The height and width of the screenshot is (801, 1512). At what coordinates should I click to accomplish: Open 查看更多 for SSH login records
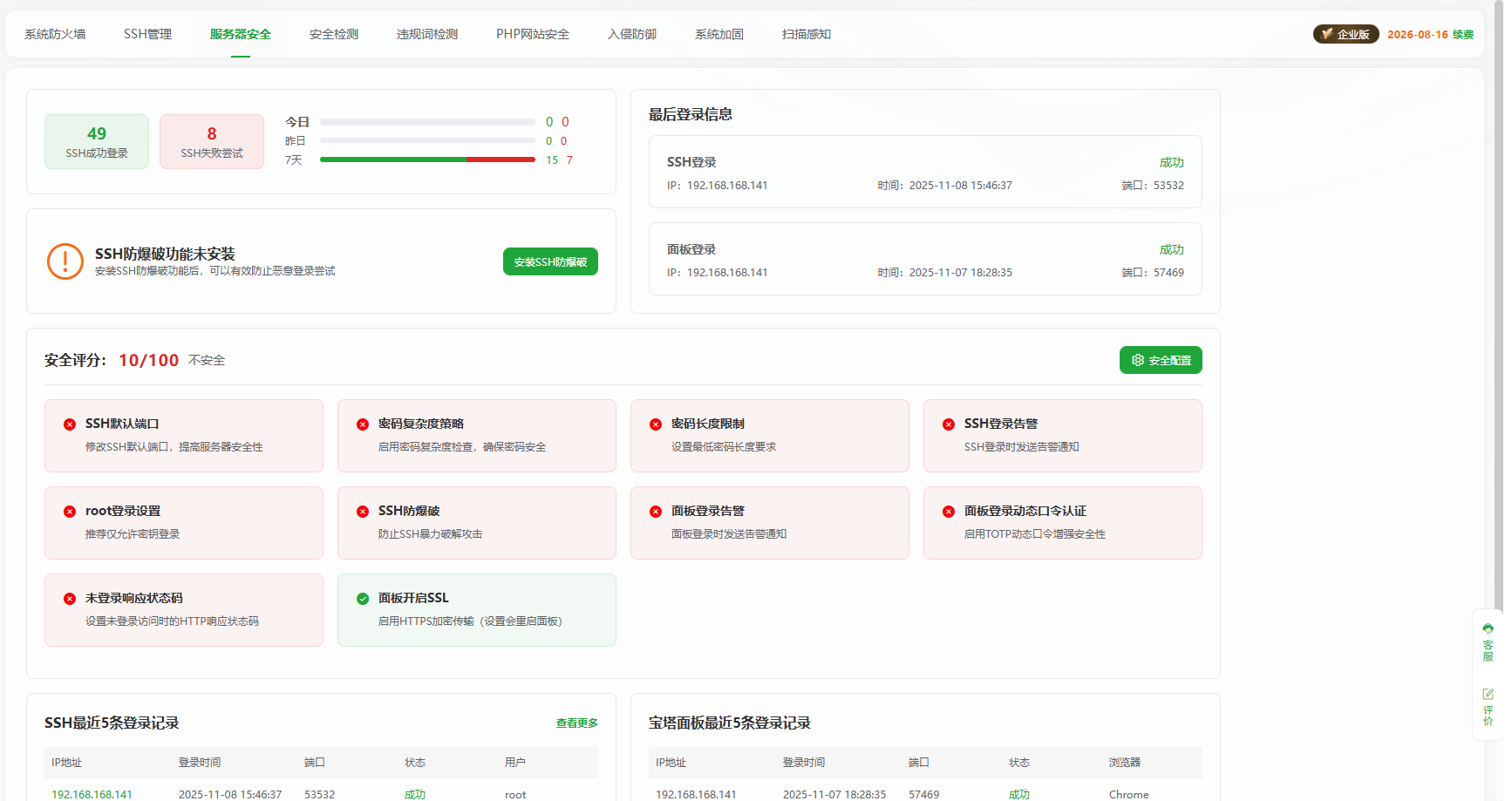tap(576, 723)
